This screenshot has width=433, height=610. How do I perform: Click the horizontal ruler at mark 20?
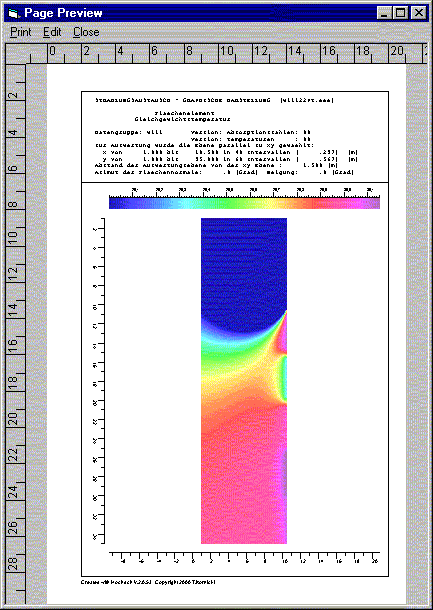point(397,51)
